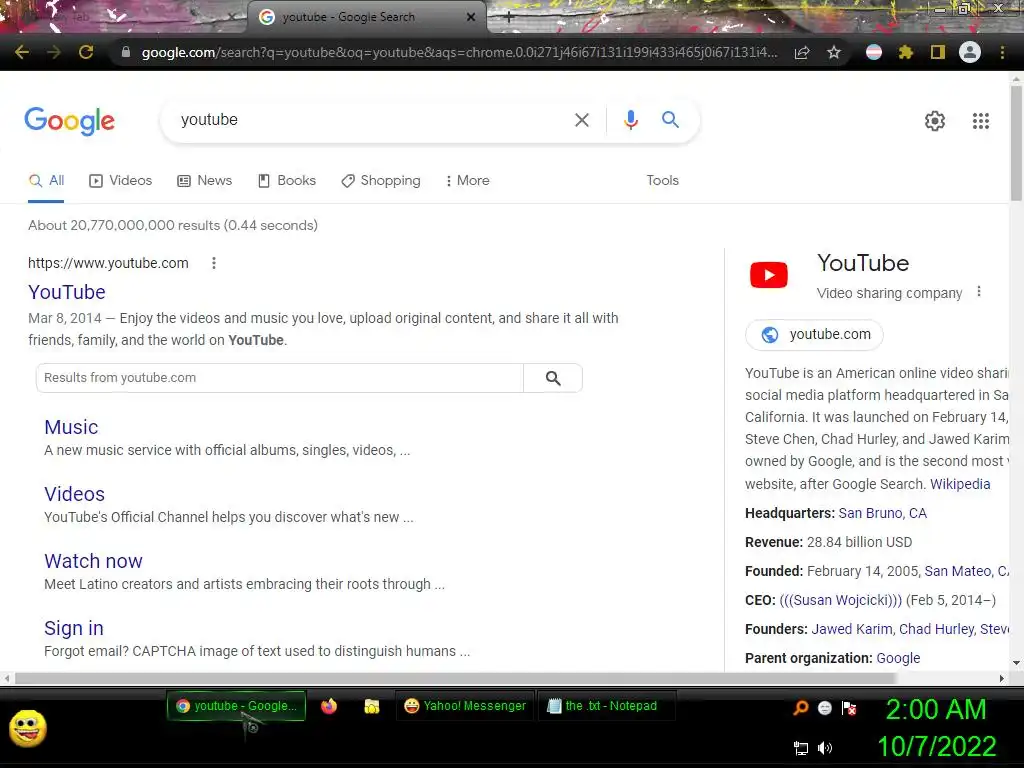Start voice search with the microphone

click(x=630, y=120)
